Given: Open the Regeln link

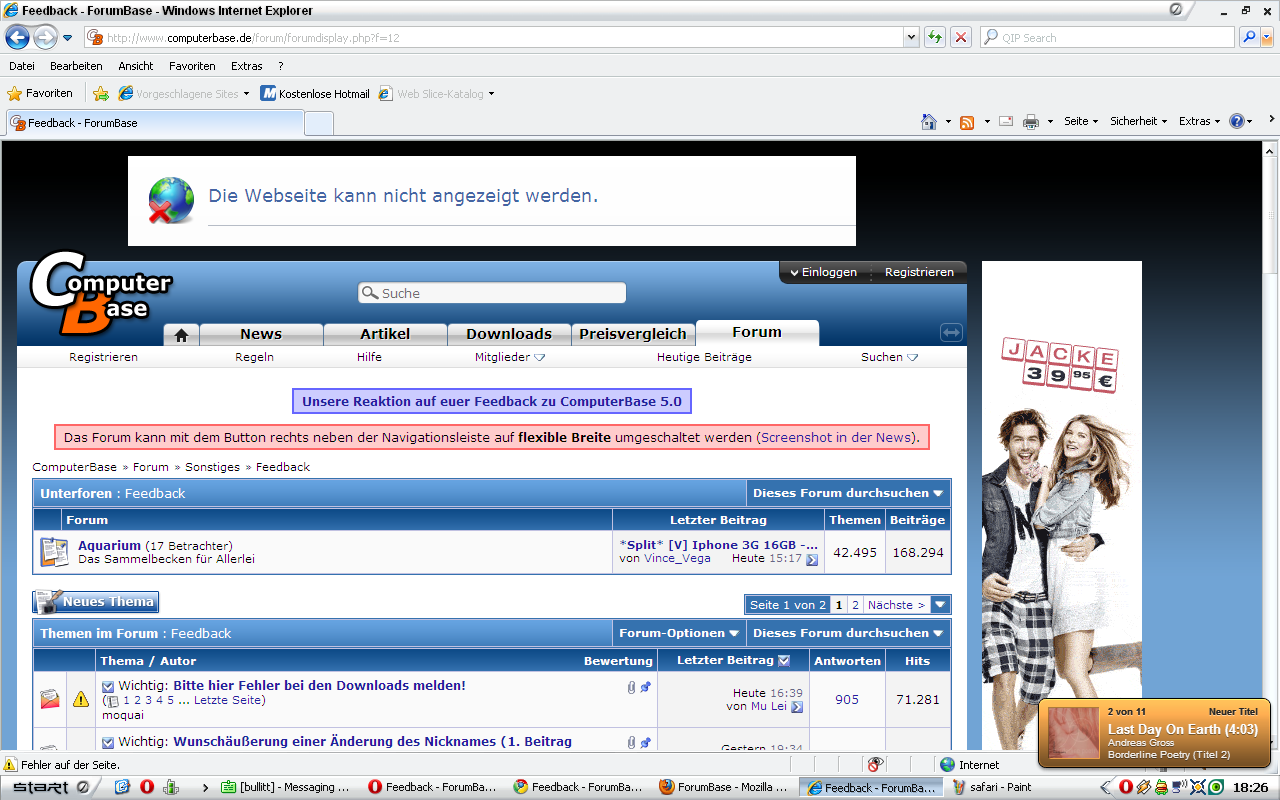Looking at the screenshot, I should coord(254,357).
